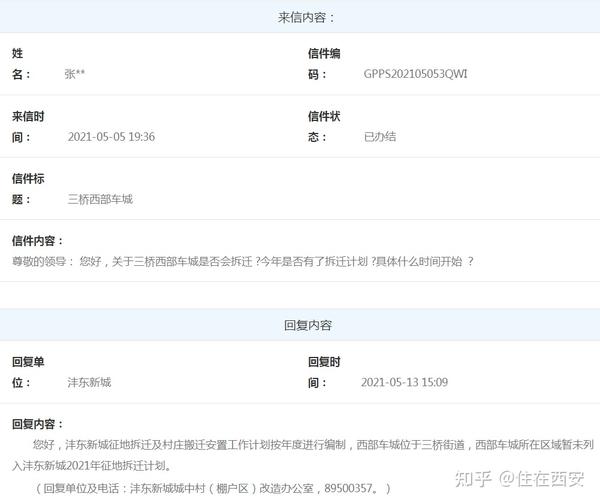The width and height of the screenshot is (600, 503).
Task: Select the sender name 张**
Action: click(75, 74)
